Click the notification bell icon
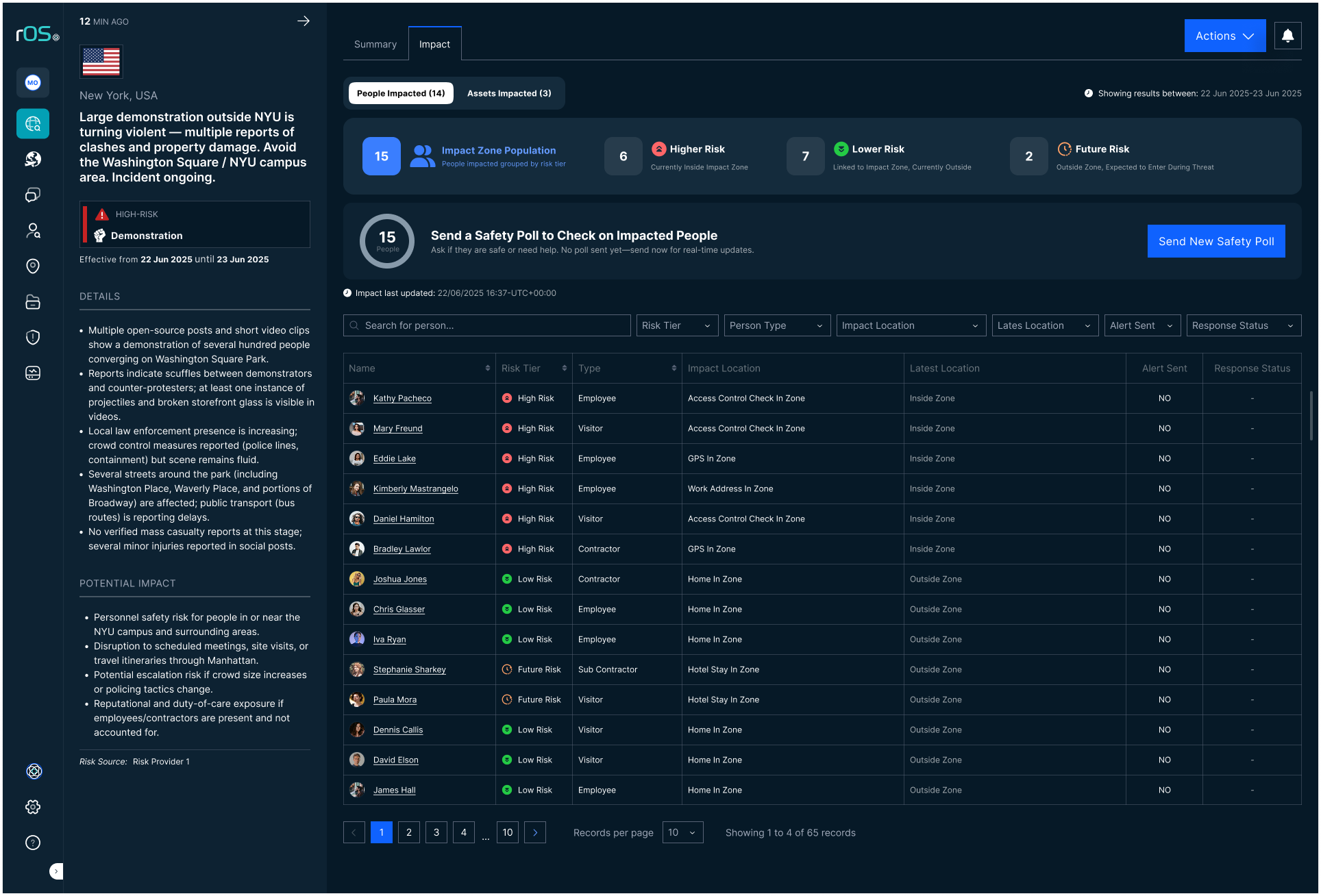Image resolution: width=1321 pixels, height=896 pixels. (x=1287, y=36)
